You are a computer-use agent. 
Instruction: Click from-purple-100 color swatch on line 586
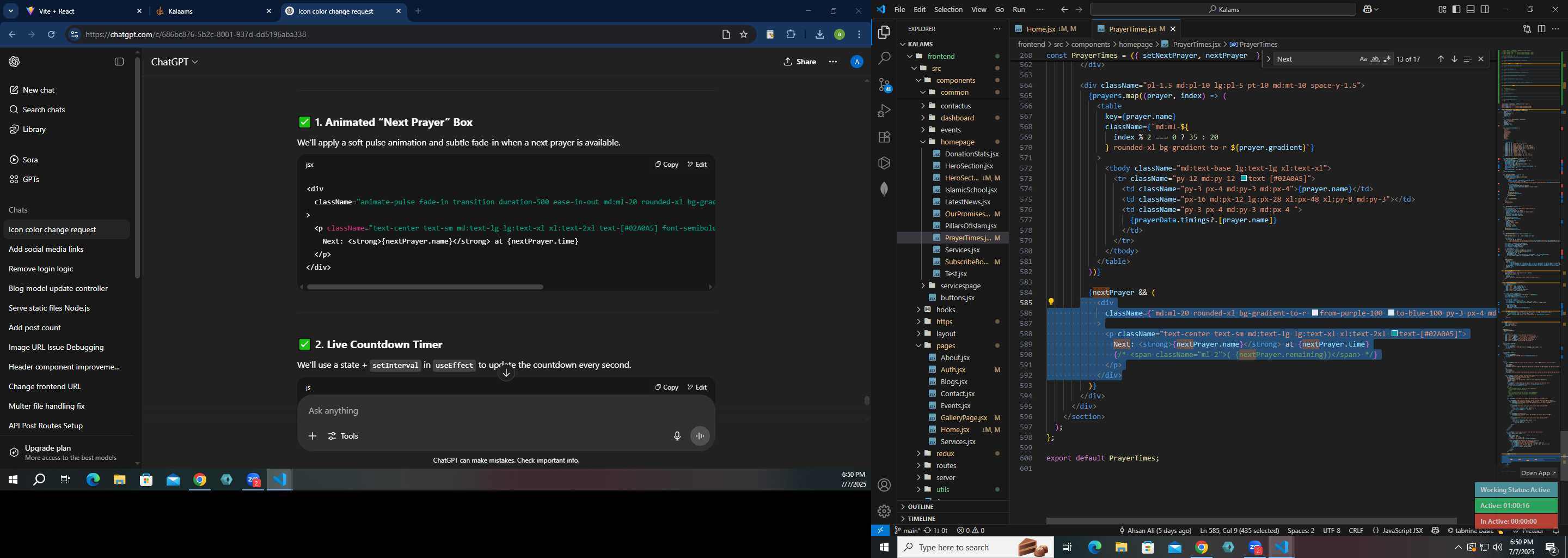click(1315, 313)
